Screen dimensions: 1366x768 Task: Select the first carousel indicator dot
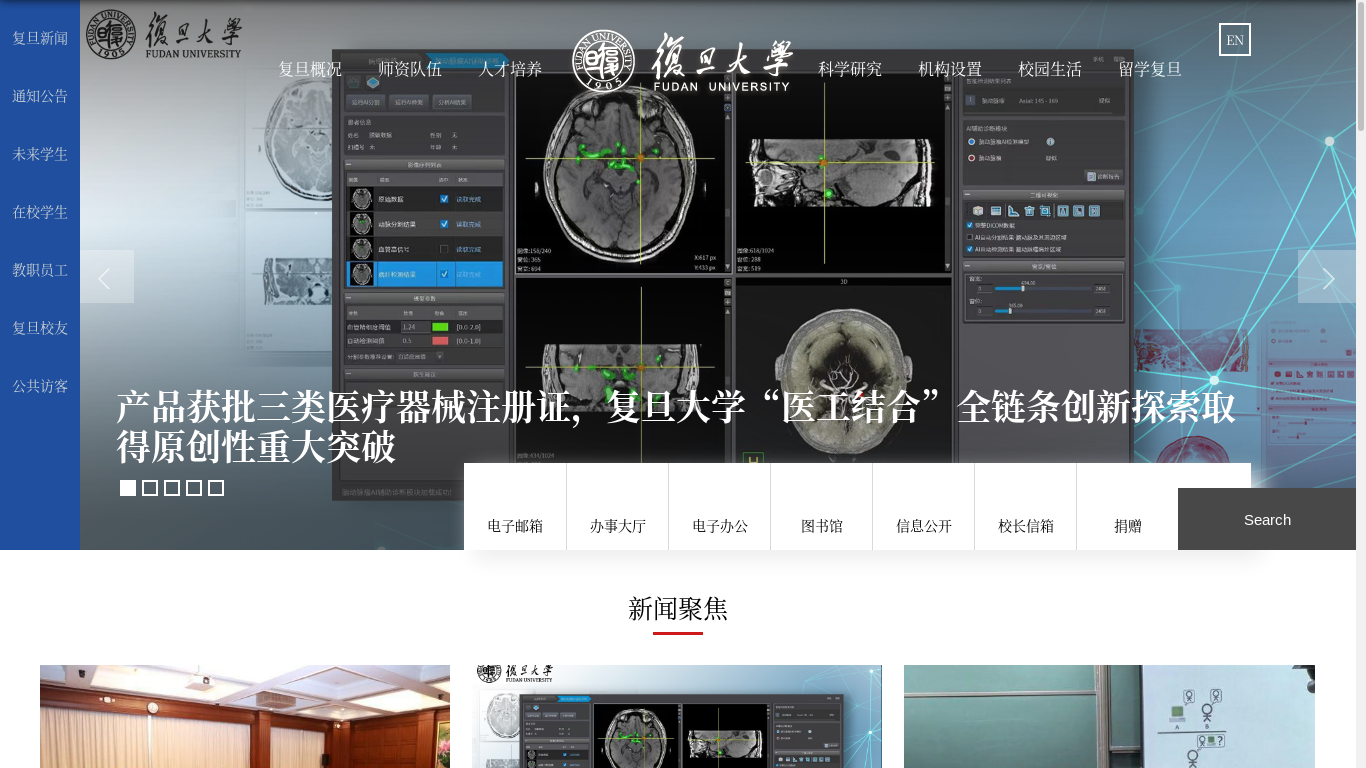coord(128,488)
